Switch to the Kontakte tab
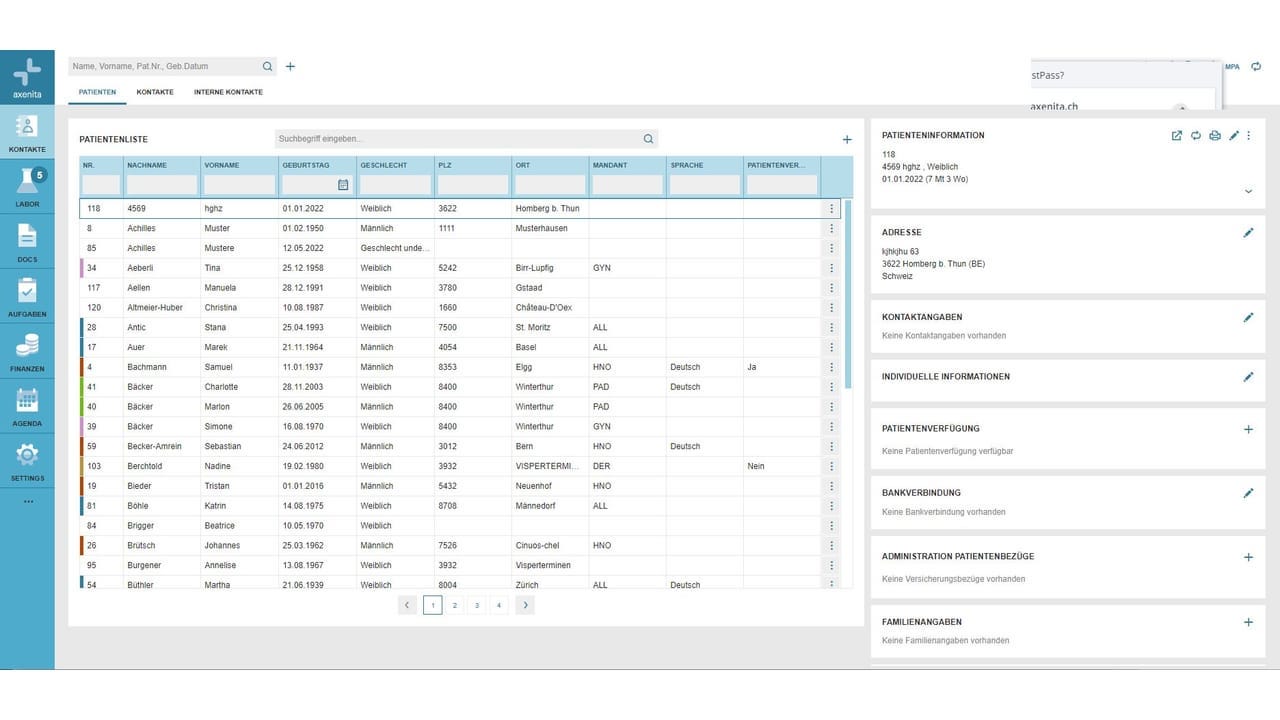The height and width of the screenshot is (720, 1280). [x=155, y=92]
